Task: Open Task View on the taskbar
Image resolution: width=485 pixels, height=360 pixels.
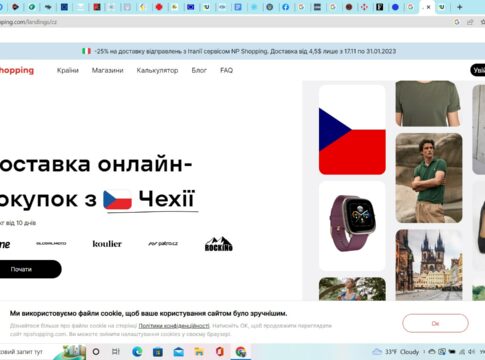Action: pos(116,352)
